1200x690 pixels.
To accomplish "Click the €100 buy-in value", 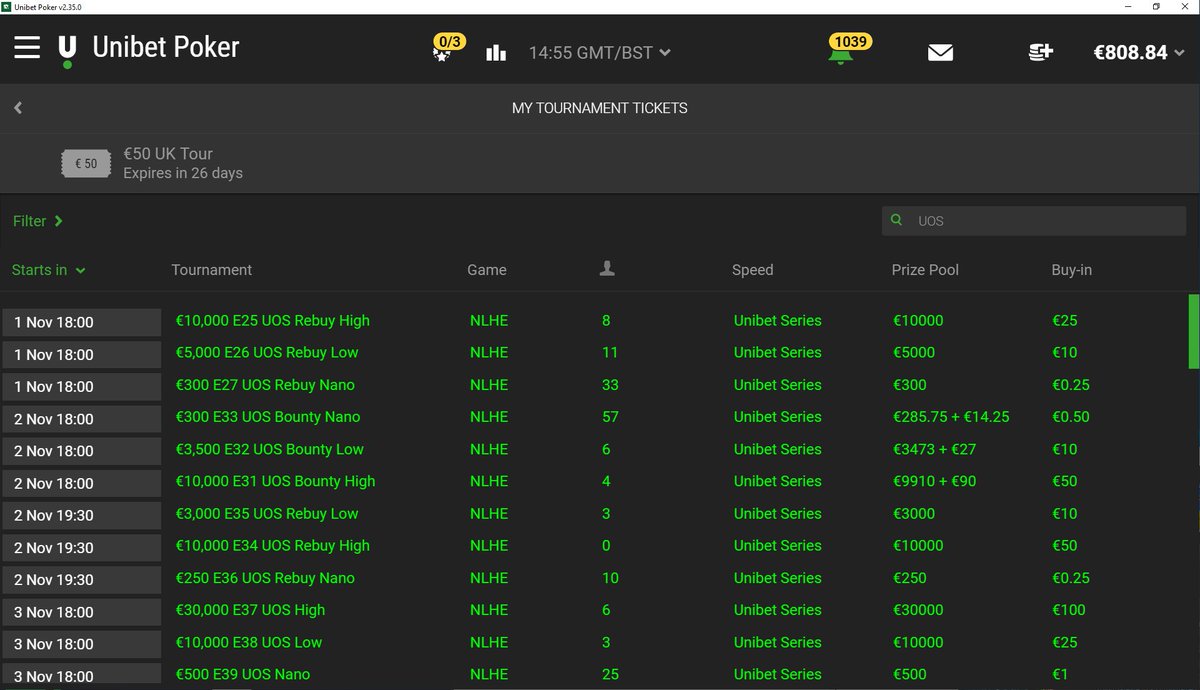I will pyautogui.click(x=1069, y=610).
